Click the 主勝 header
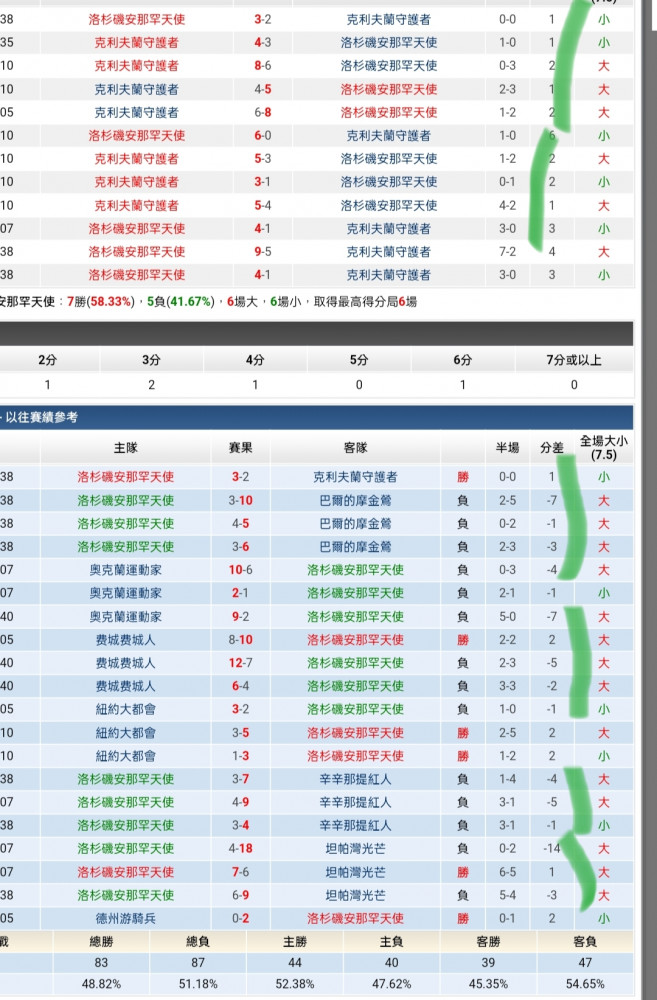Screen dimensions: 657x1000 tap(295, 941)
